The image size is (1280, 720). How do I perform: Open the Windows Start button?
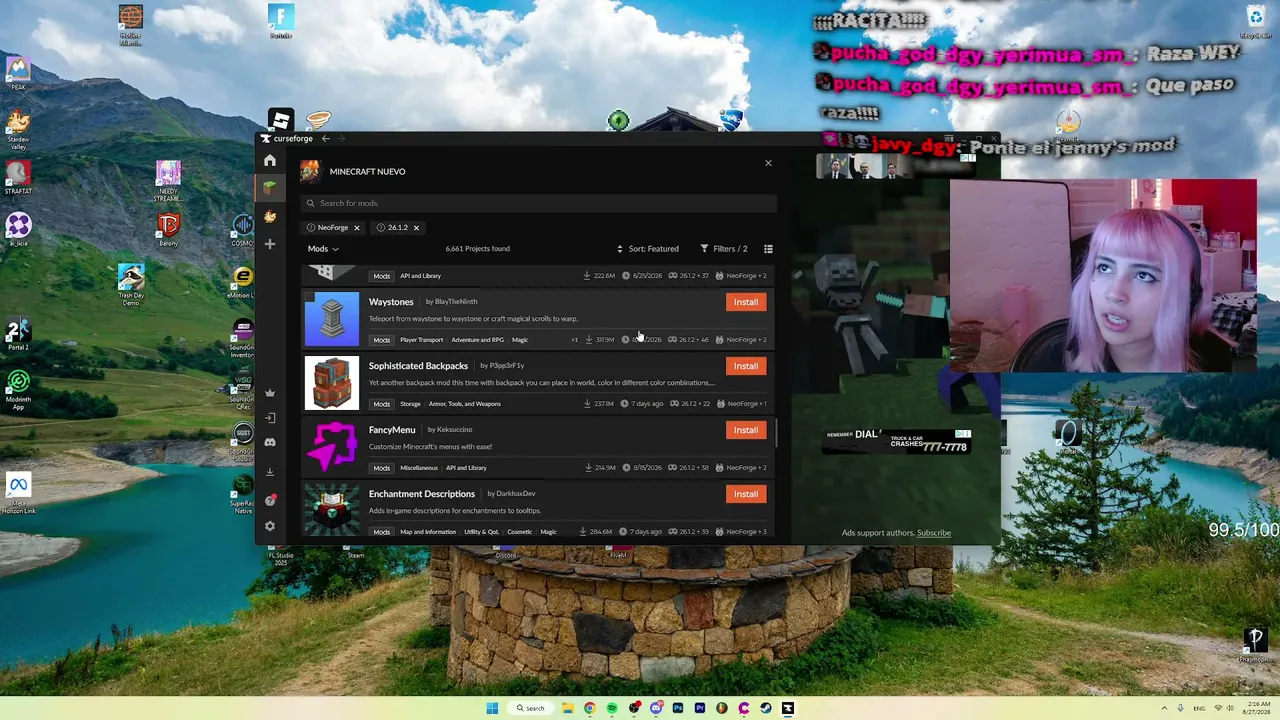tap(492, 708)
